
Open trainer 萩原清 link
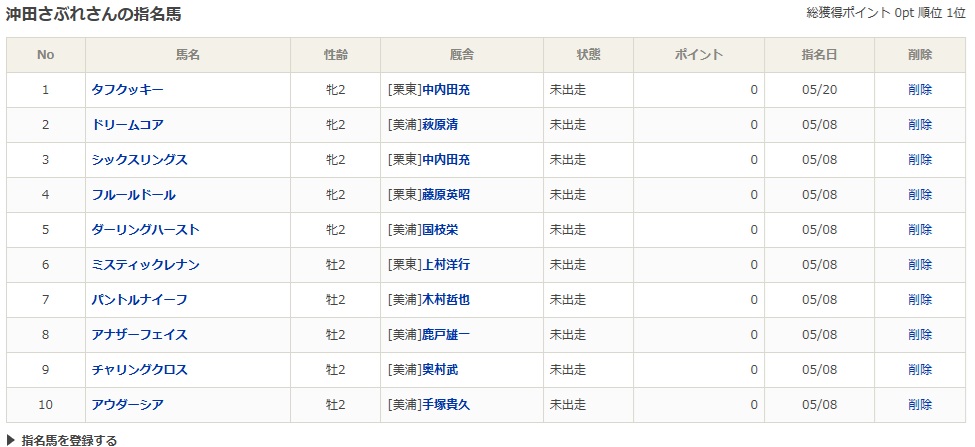coord(440,124)
